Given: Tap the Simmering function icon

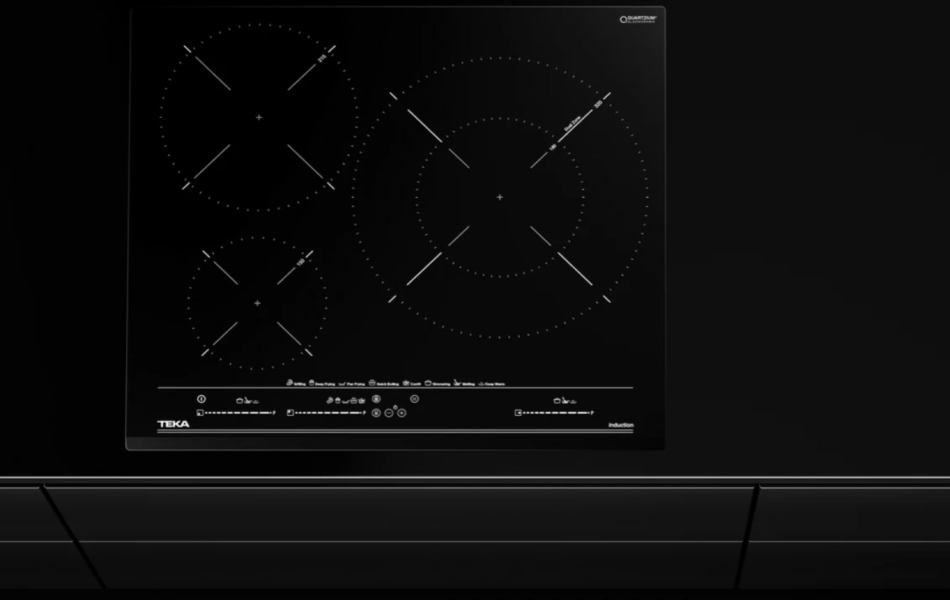Looking at the screenshot, I should coord(428,383).
